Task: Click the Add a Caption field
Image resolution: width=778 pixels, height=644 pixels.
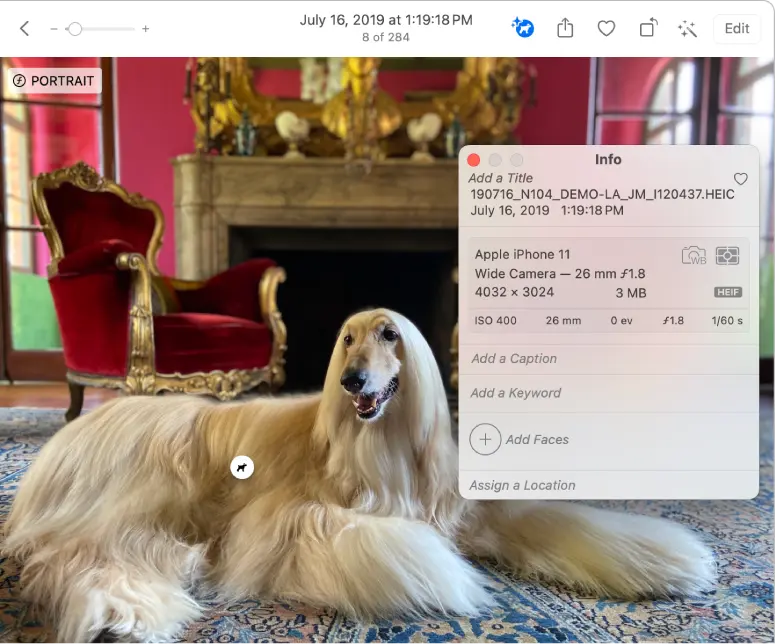Action: [x=609, y=359]
